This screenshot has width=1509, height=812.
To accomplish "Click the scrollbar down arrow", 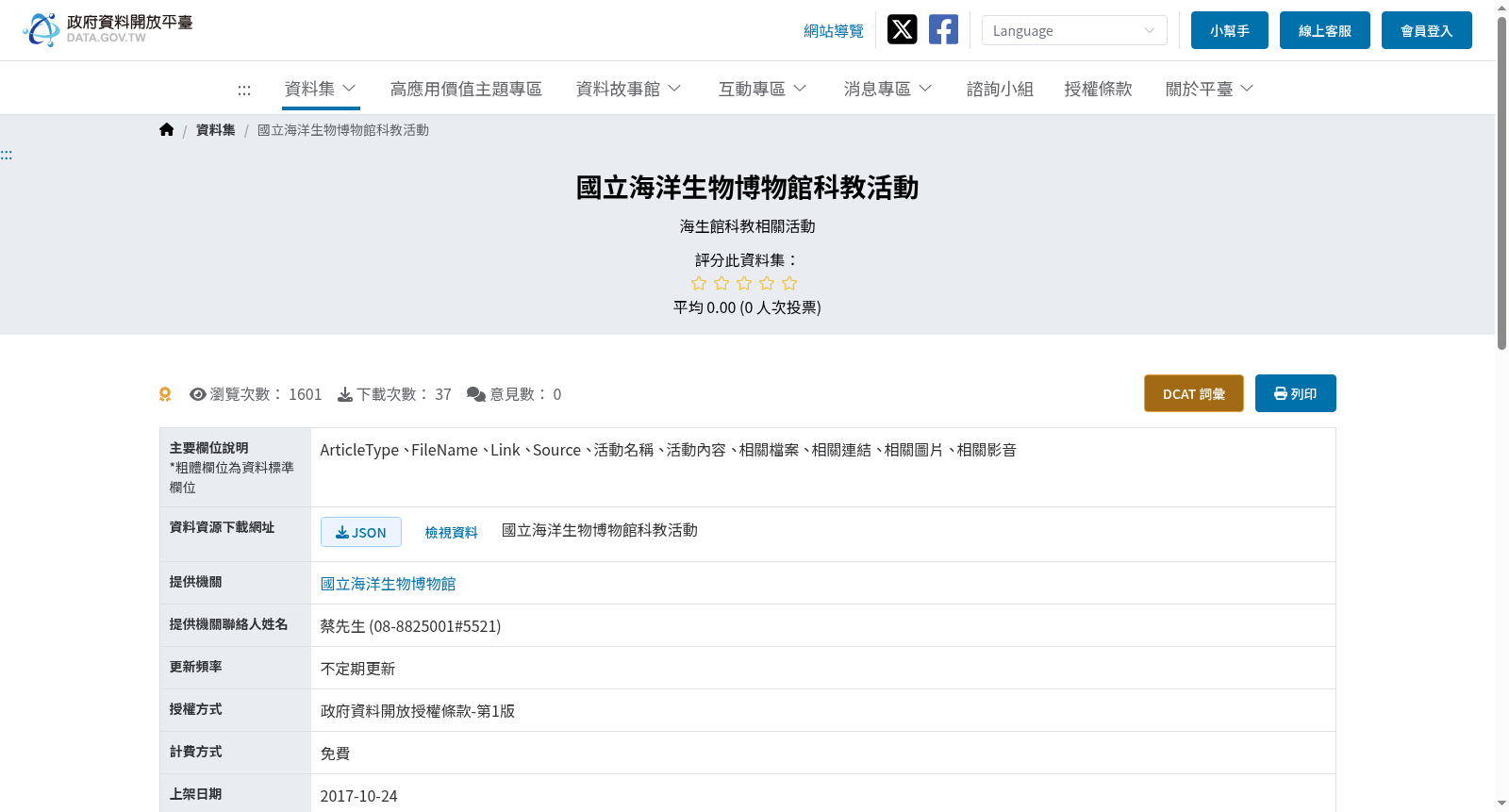I will [1501, 804].
